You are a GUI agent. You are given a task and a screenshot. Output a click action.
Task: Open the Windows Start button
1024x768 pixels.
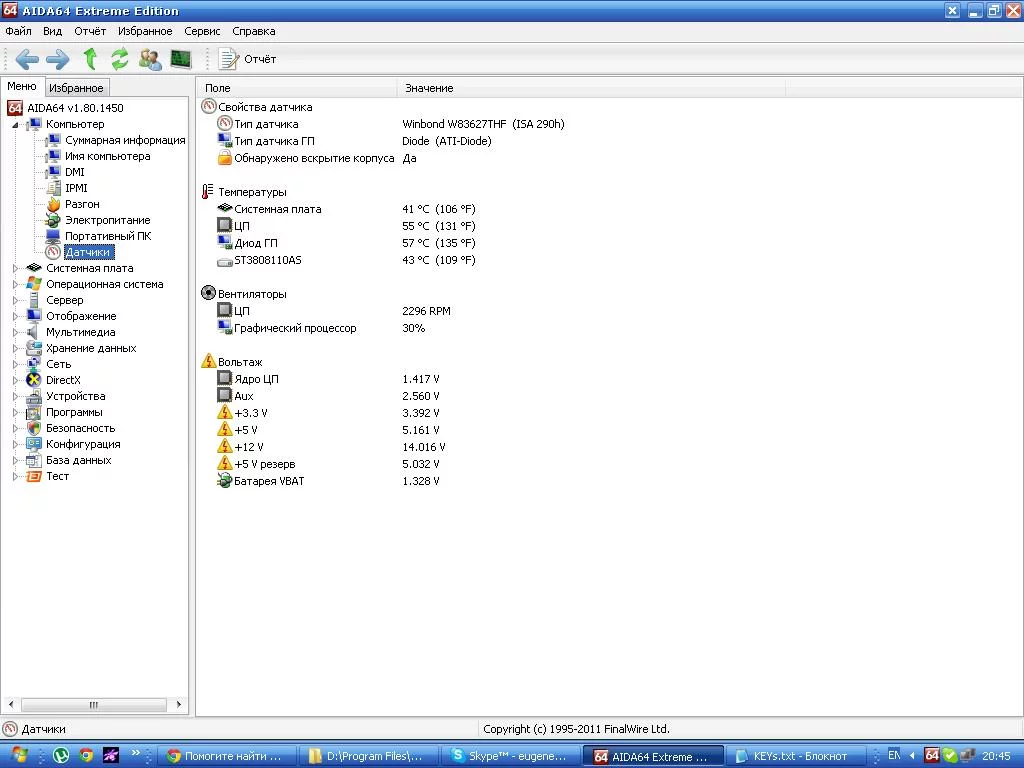coord(20,756)
